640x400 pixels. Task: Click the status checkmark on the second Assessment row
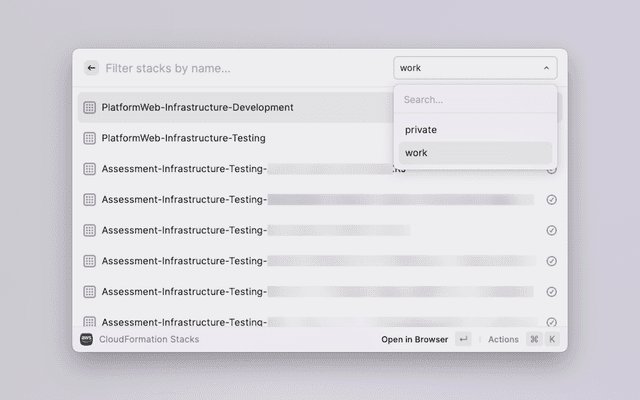[x=551, y=200]
